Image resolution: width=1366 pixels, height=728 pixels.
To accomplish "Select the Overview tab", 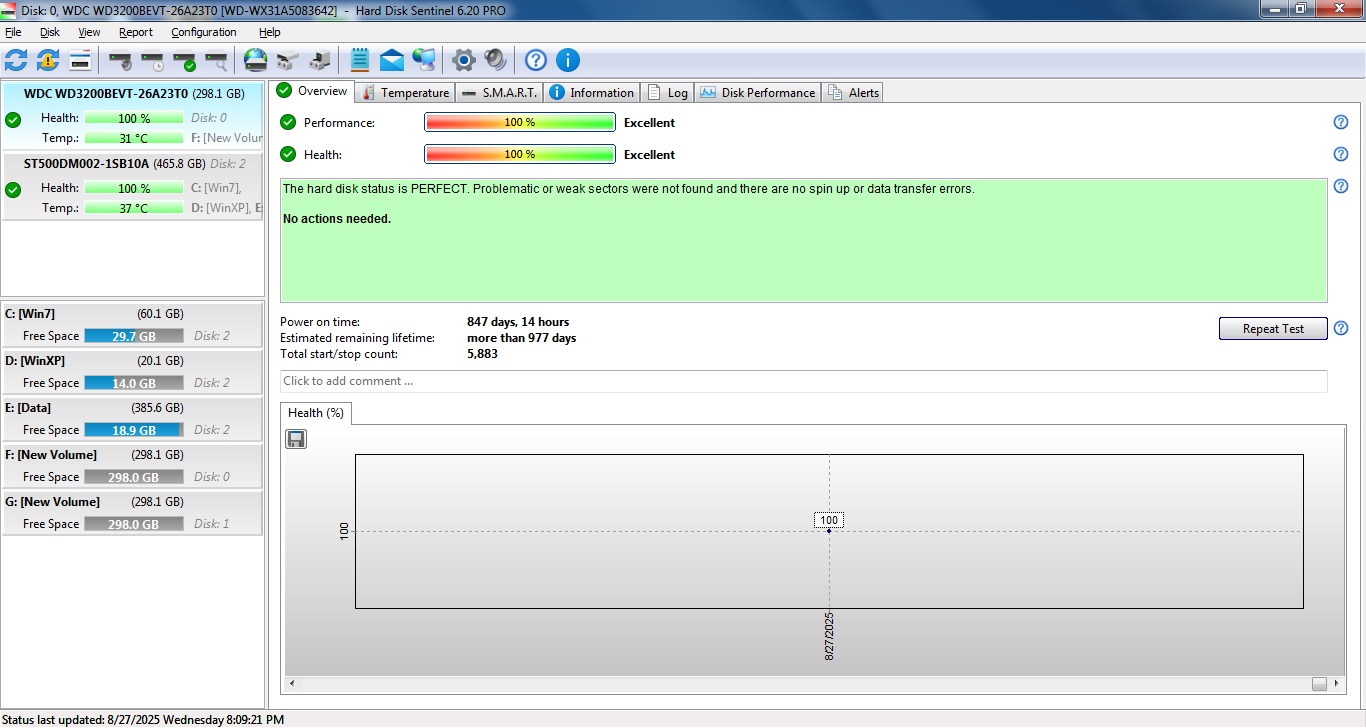I will (x=312, y=91).
